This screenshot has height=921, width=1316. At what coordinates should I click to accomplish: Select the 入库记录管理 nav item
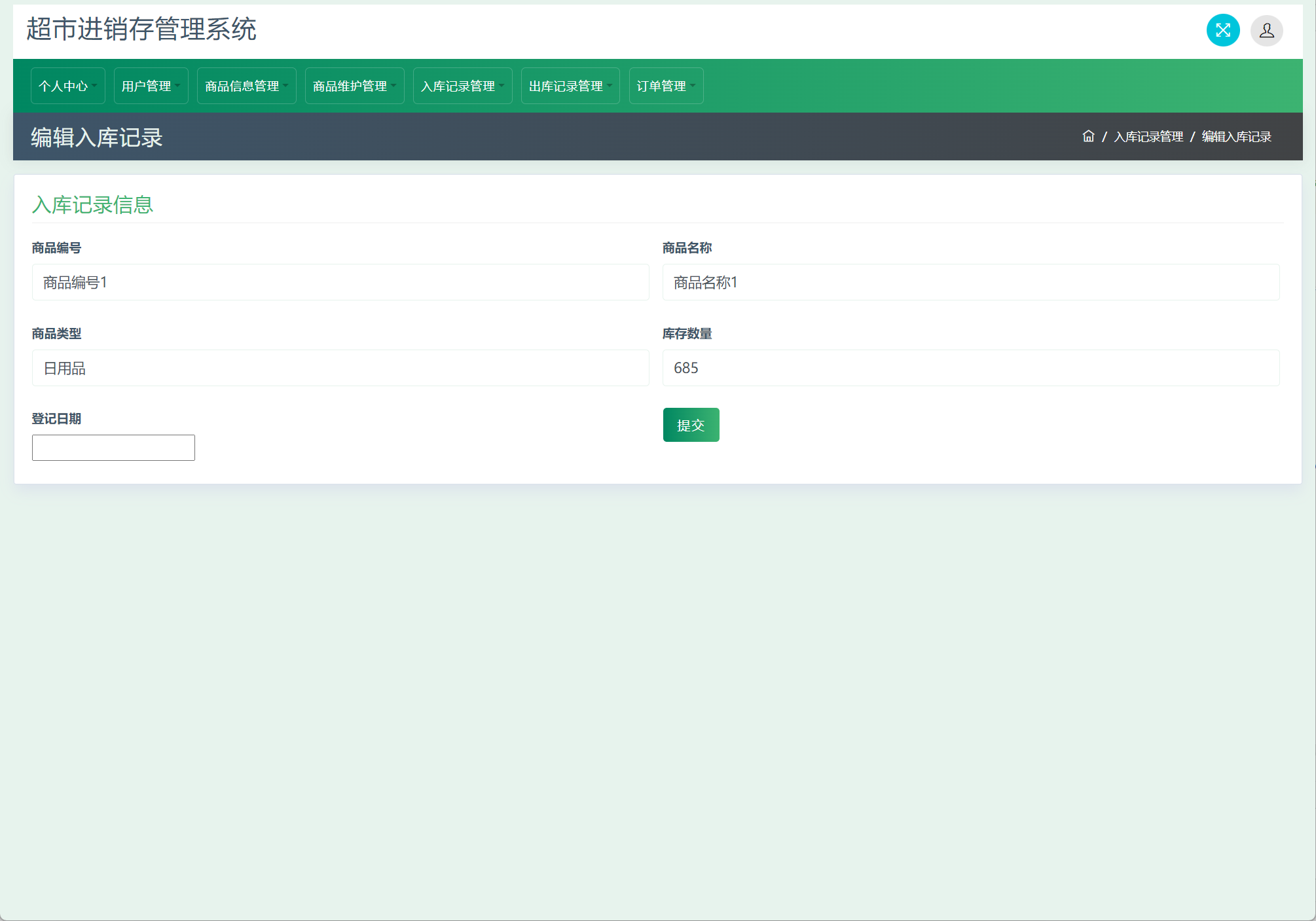(x=462, y=86)
